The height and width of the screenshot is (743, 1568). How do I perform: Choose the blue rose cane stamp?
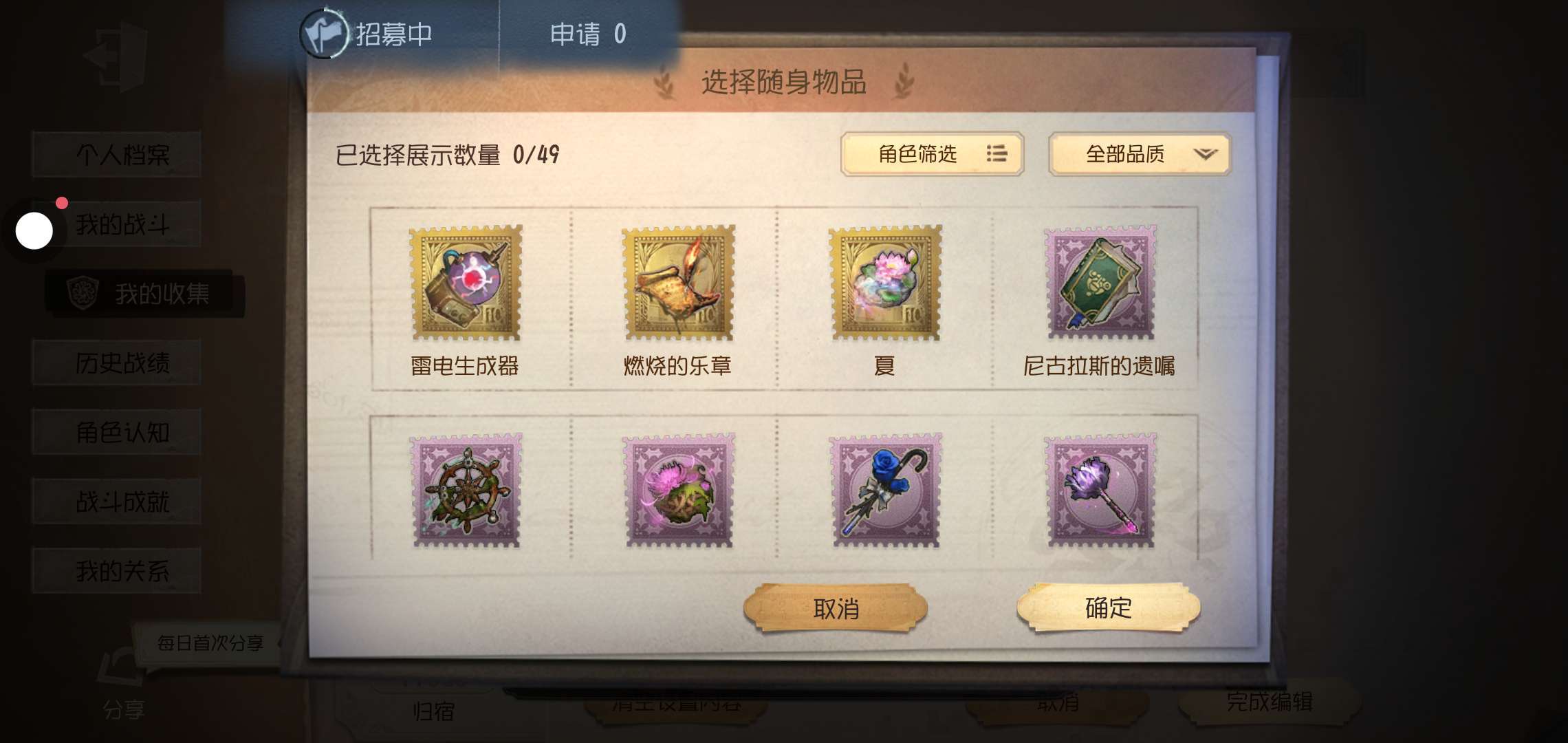(x=885, y=491)
